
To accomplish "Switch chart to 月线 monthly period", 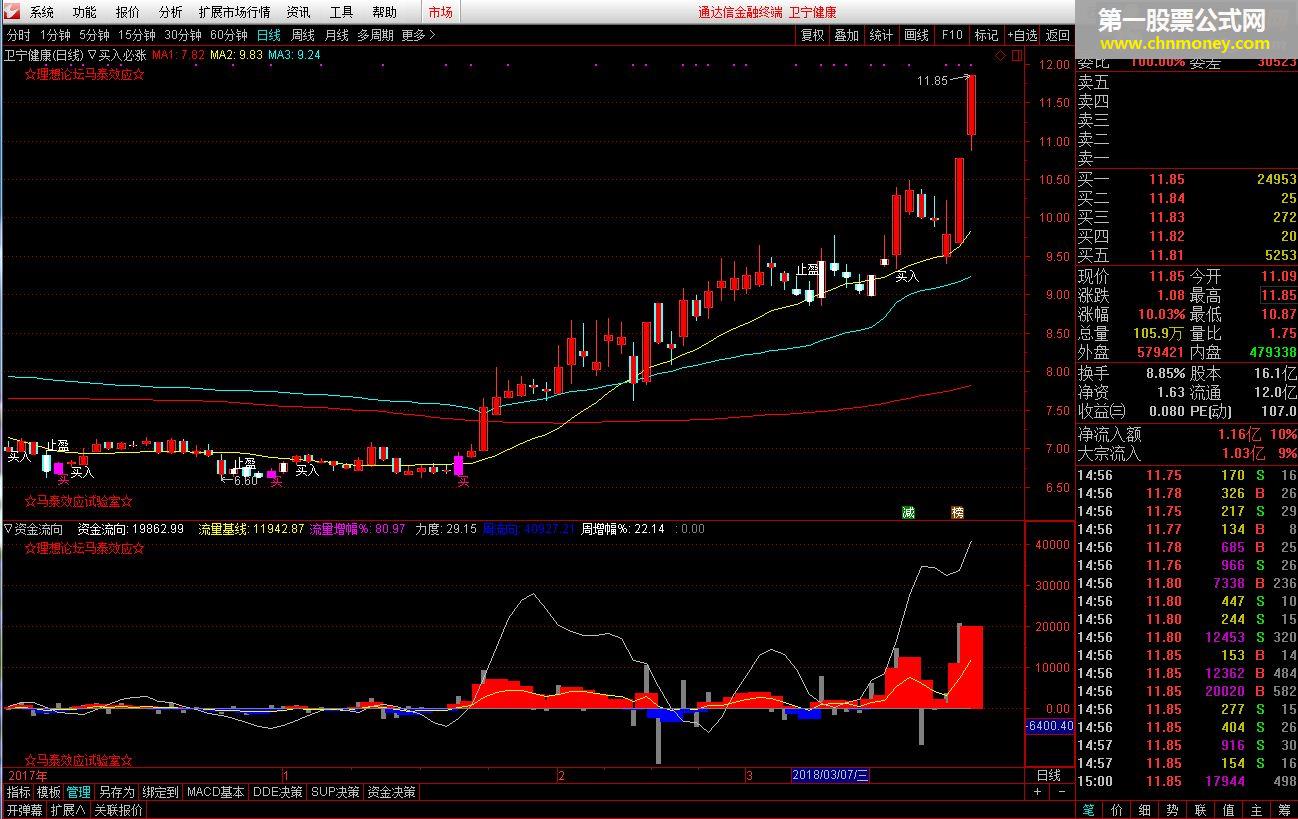I will tap(337, 35).
